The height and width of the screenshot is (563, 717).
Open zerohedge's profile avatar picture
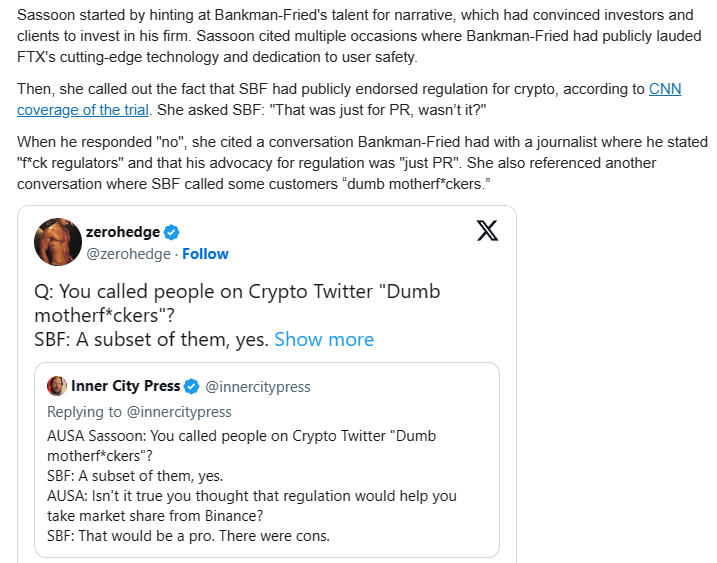coord(58,242)
